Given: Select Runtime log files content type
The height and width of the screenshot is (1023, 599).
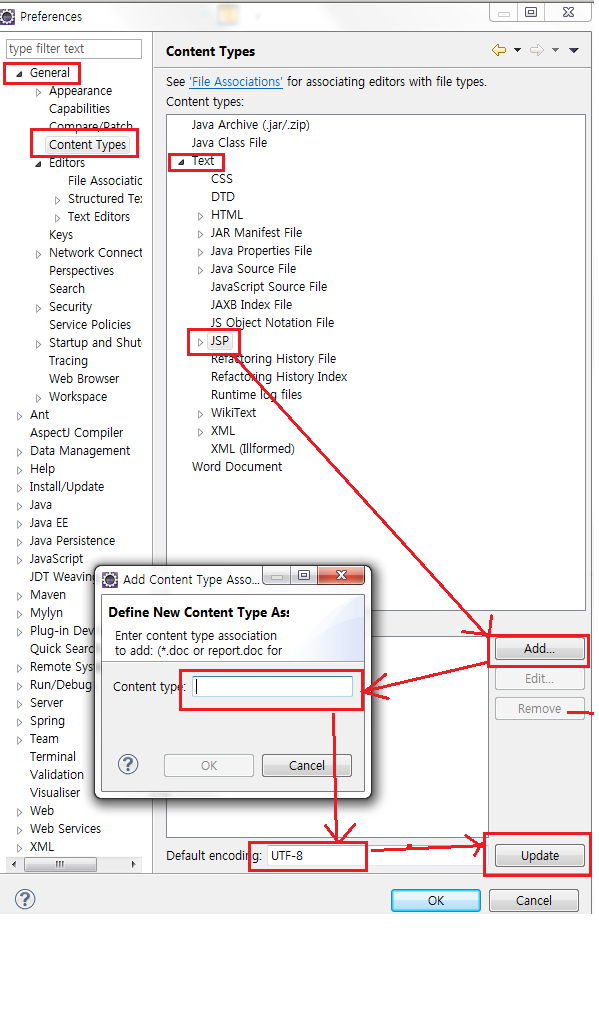Looking at the screenshot, I should pyautogui.click(x=256, y=395).
